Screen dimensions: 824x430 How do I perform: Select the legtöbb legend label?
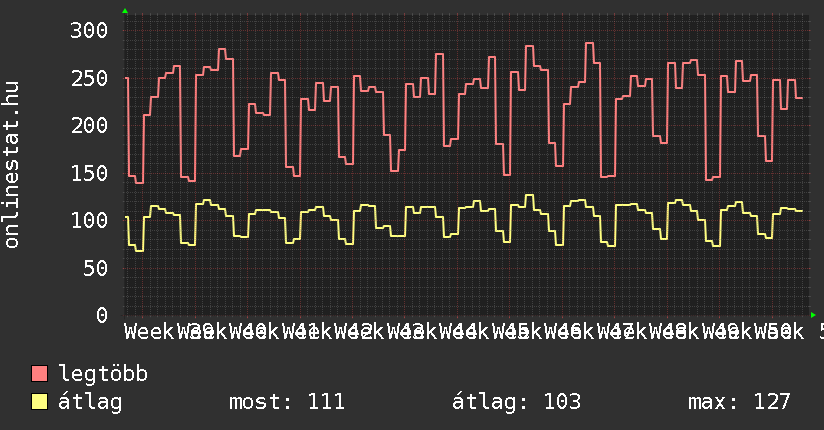click(x=103, y=375)
